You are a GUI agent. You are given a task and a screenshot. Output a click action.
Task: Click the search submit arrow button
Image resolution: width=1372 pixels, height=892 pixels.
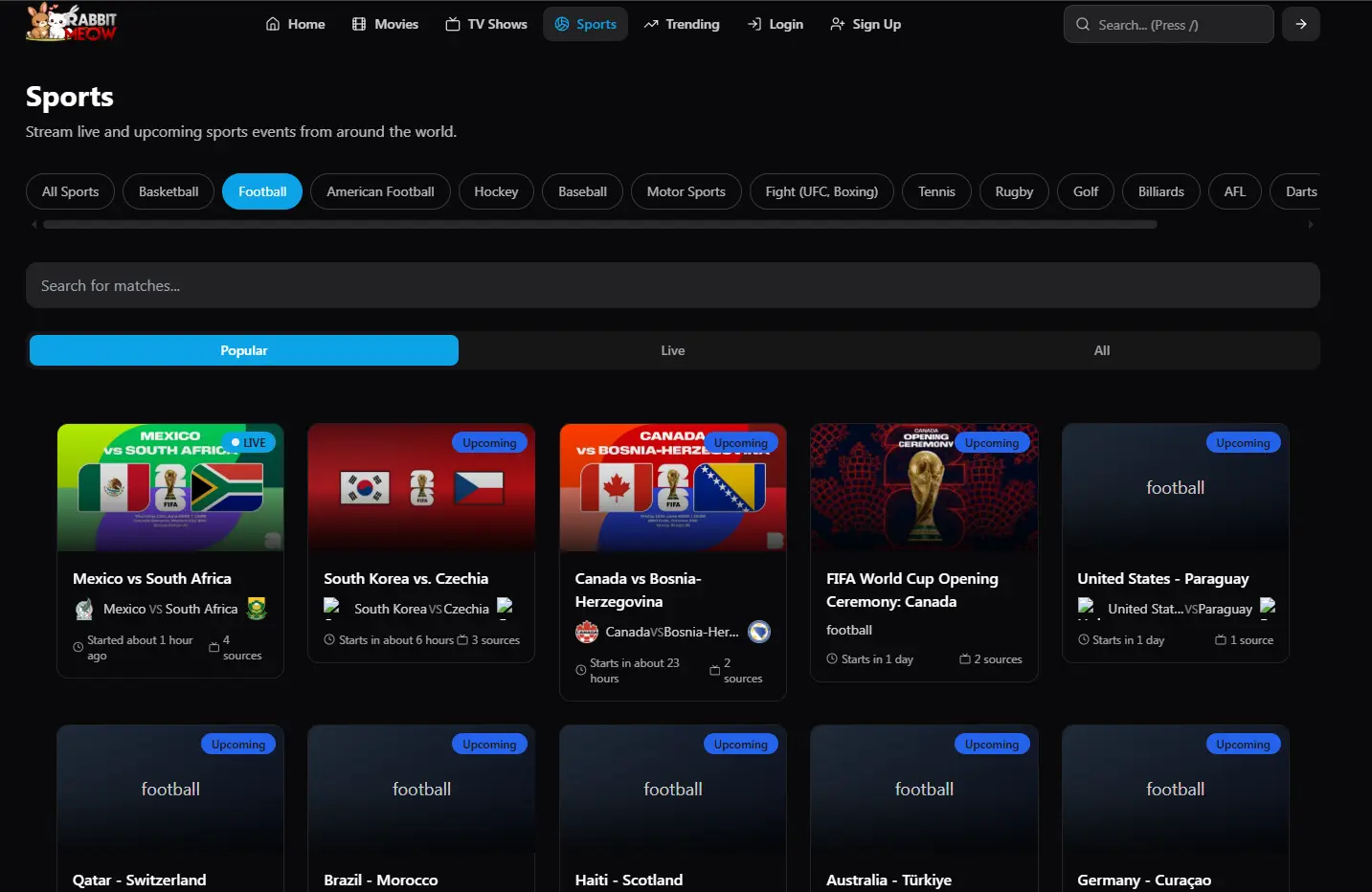coord(1301,24)
